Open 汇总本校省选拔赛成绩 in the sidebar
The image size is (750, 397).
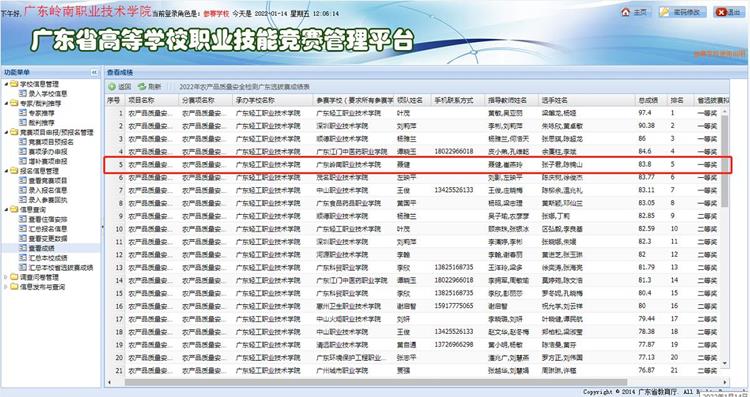tap(61, 268)
